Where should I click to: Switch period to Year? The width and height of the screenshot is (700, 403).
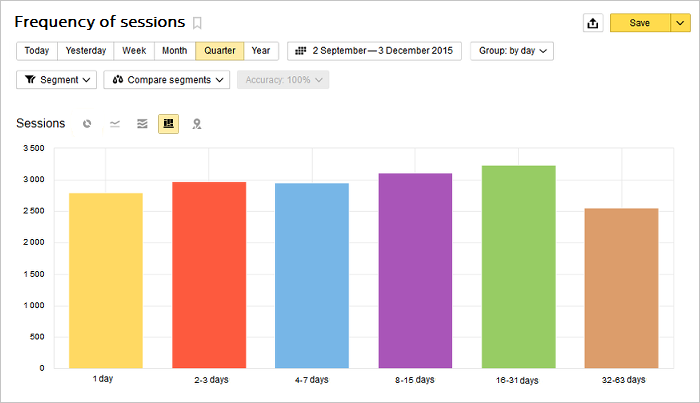pyautogui.click(x=261, y=51)
